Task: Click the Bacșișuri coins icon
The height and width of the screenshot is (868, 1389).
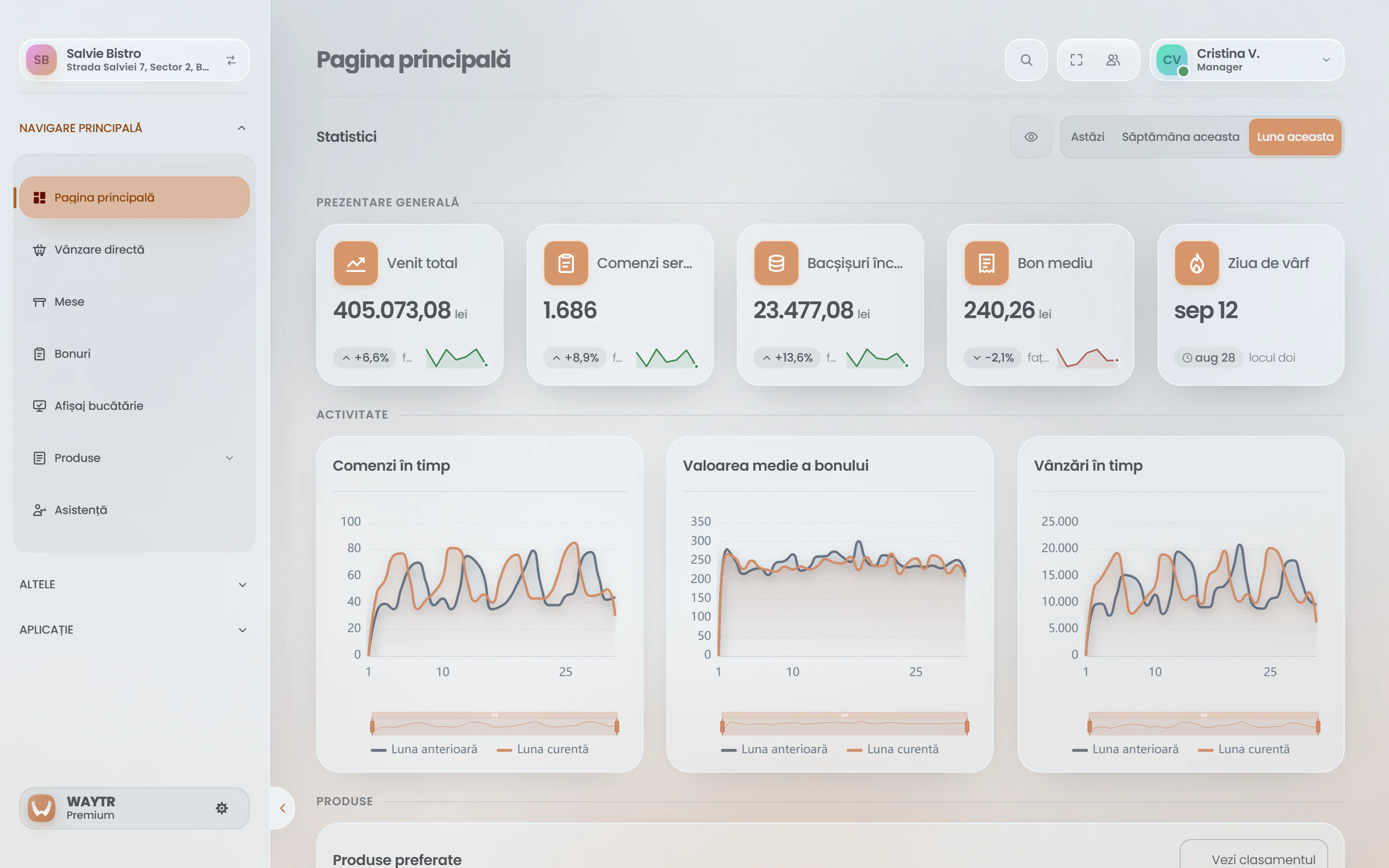Action: tap(776, 263)
